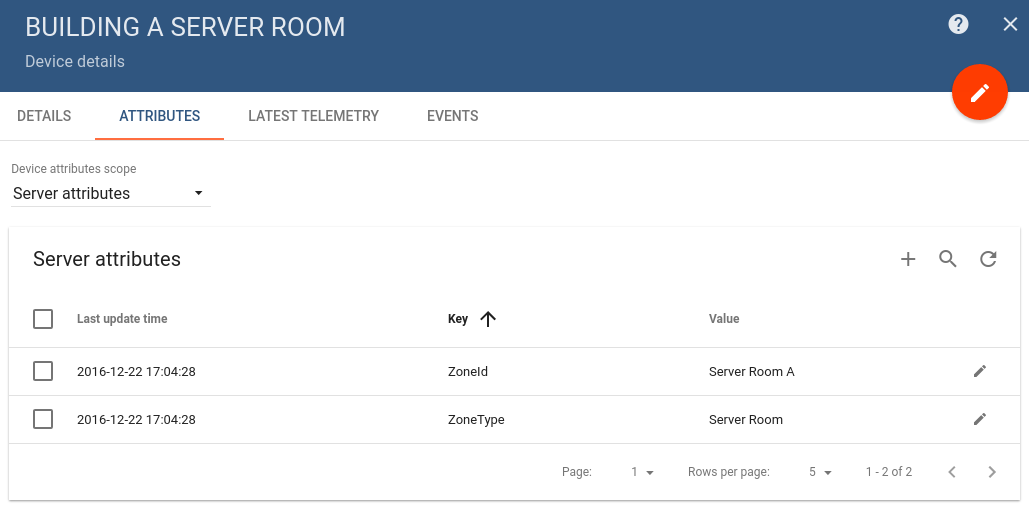This screenshot has height=505, width=1029.
Task: Switch to the Latest Telemetry tab
Action: click(x=313, y=116)
